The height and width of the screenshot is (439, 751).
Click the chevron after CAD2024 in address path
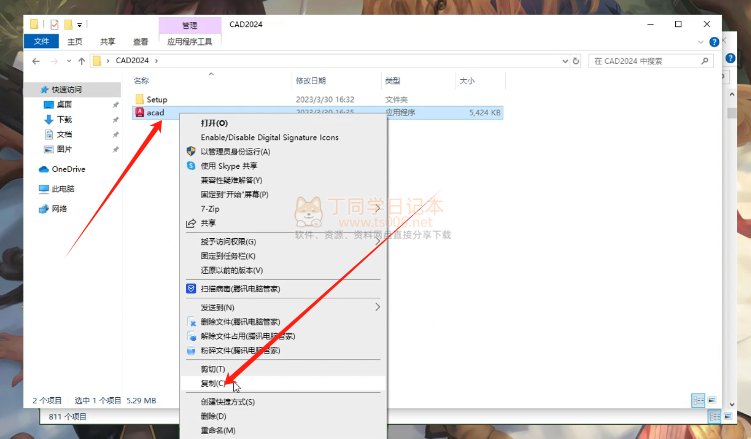coord(156,60)
